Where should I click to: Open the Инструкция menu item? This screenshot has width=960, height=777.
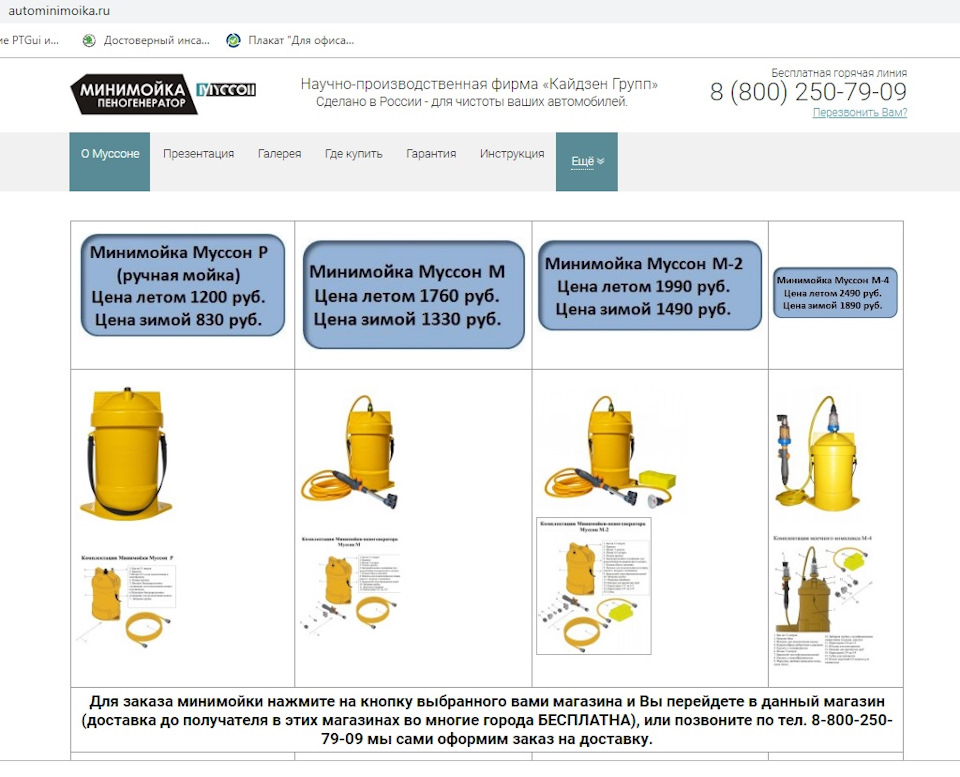point(512,154)
